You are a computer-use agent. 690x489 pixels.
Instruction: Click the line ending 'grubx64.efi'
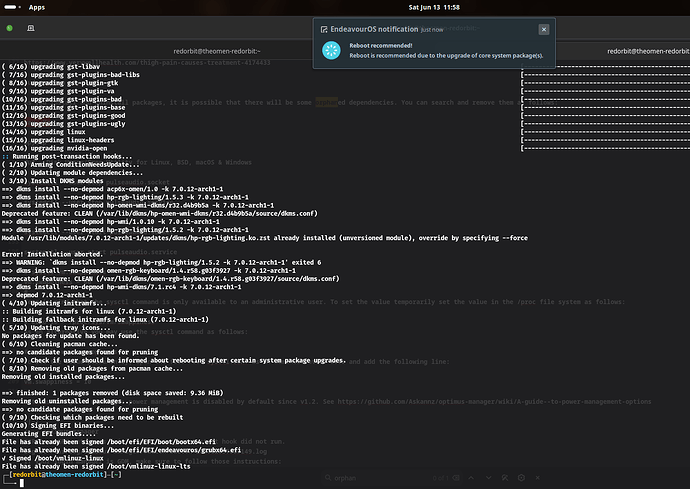pyautogui.click(x=121, y=450)
